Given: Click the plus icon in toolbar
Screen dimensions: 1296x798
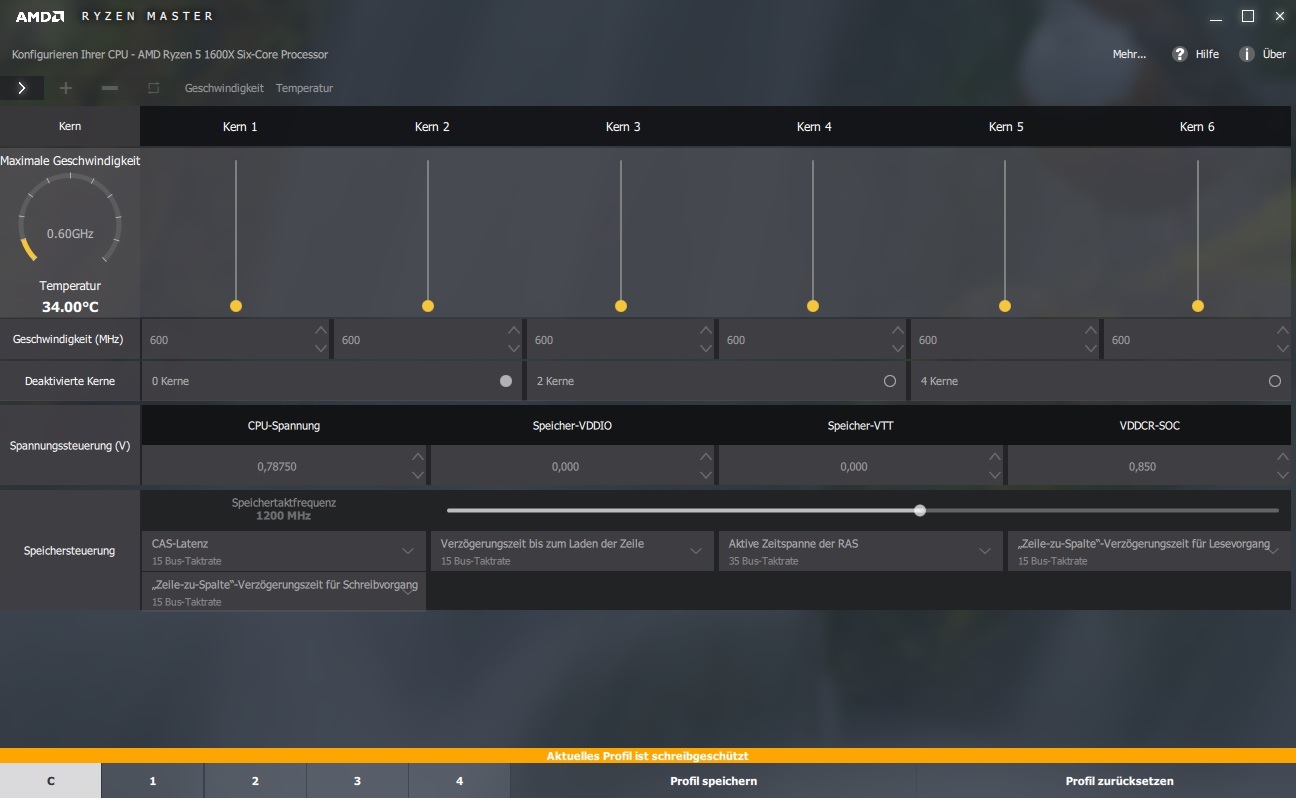Looking at the screenshot, I should [66, 88].
